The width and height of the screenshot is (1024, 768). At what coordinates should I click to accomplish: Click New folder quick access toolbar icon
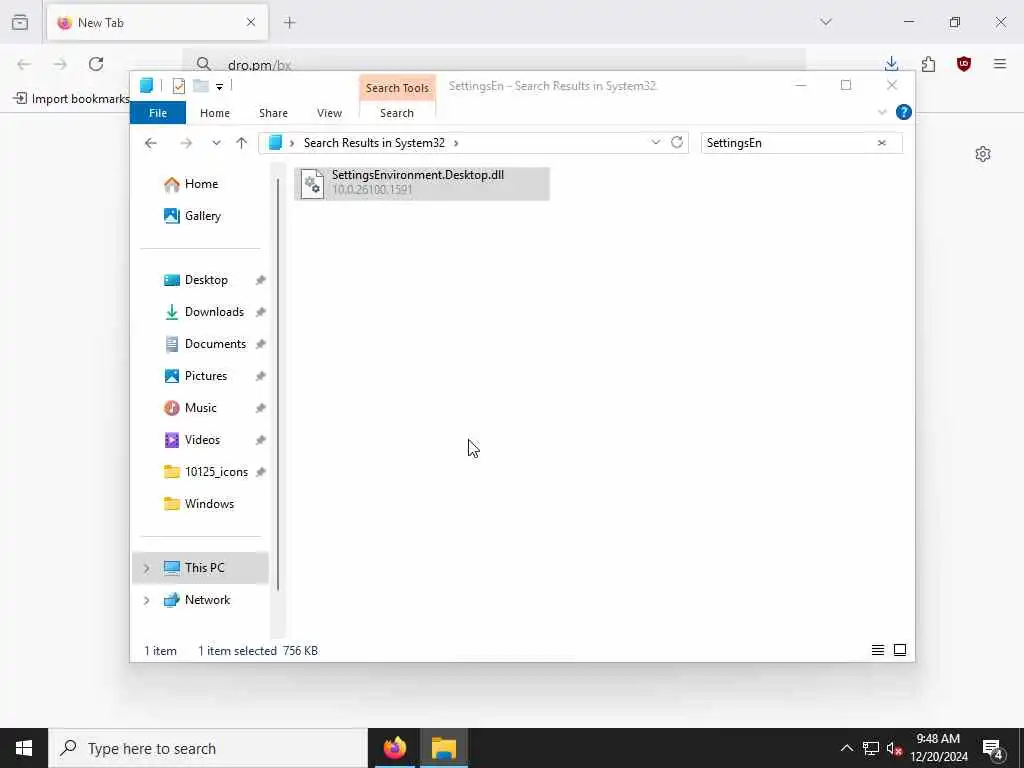200,86
